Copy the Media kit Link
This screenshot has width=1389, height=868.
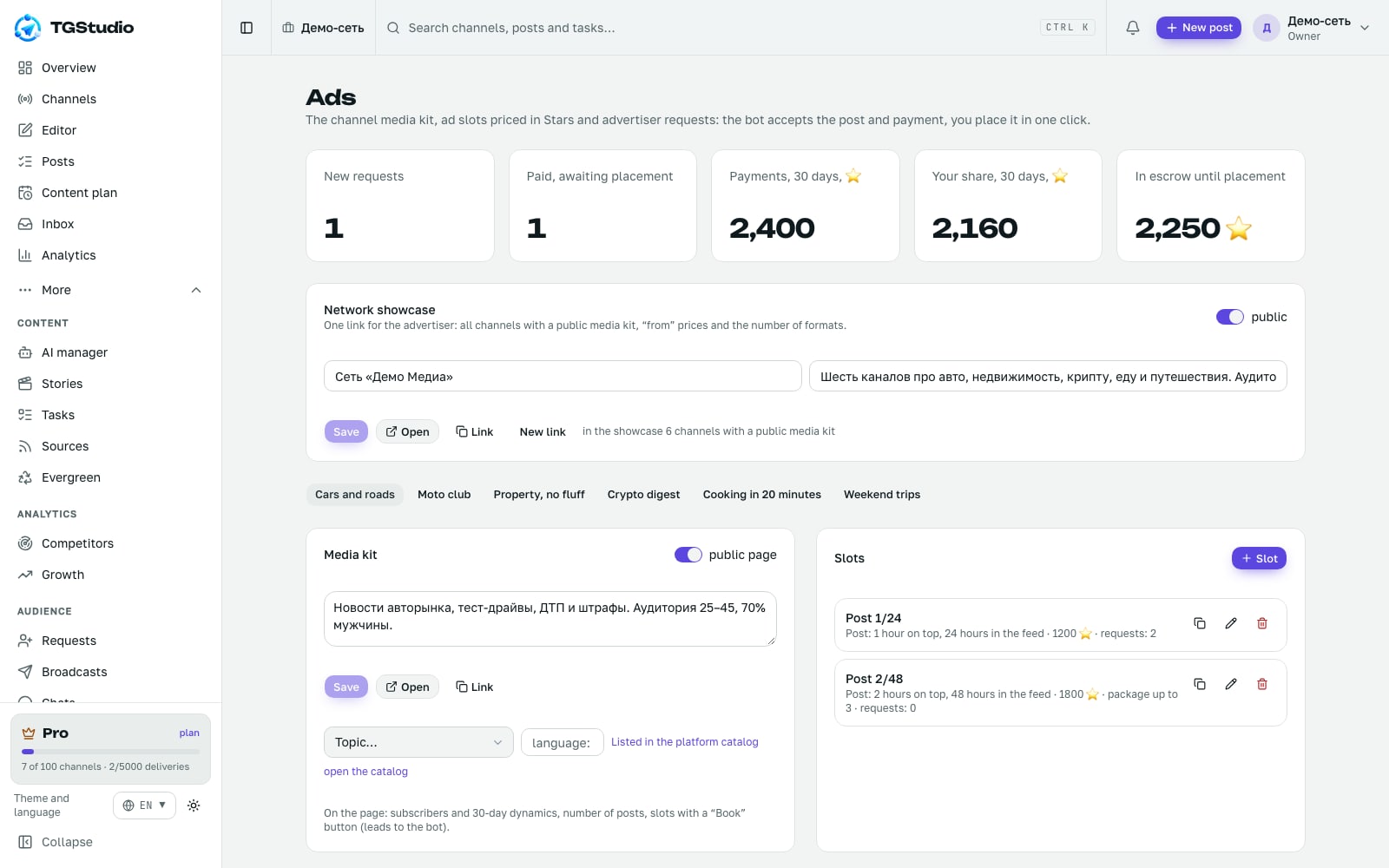click(x=474, y=687)
